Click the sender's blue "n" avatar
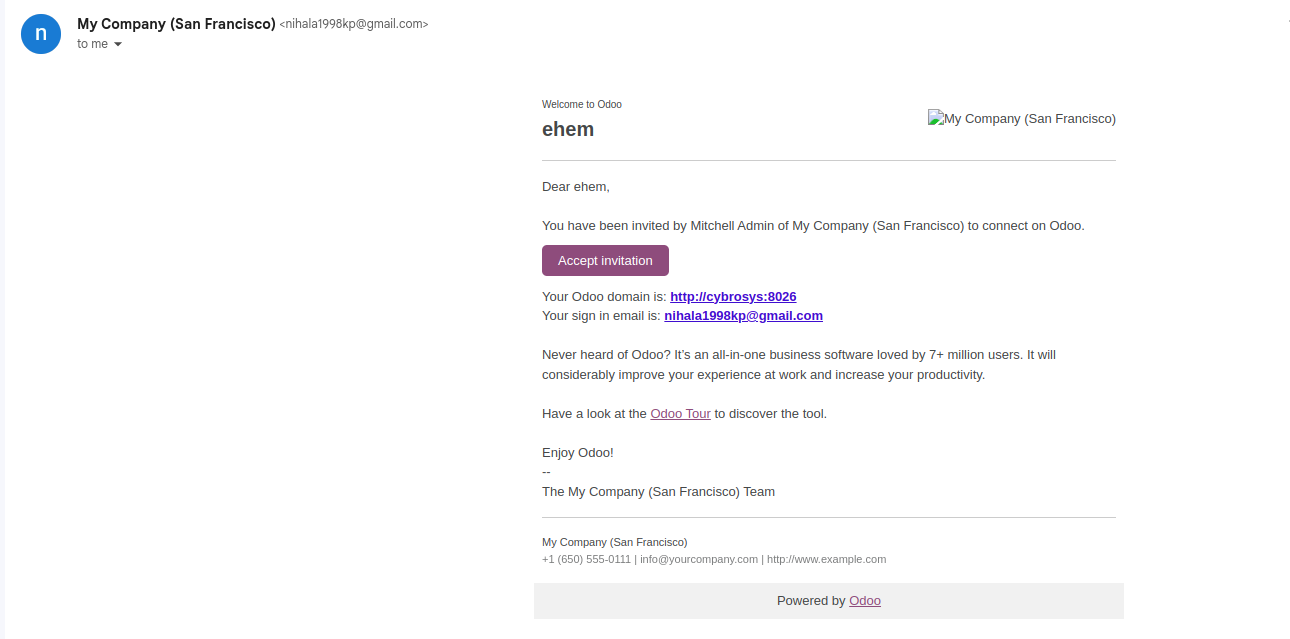The height and width of the screenshot is (639, 1290). [x=41, y=33]
